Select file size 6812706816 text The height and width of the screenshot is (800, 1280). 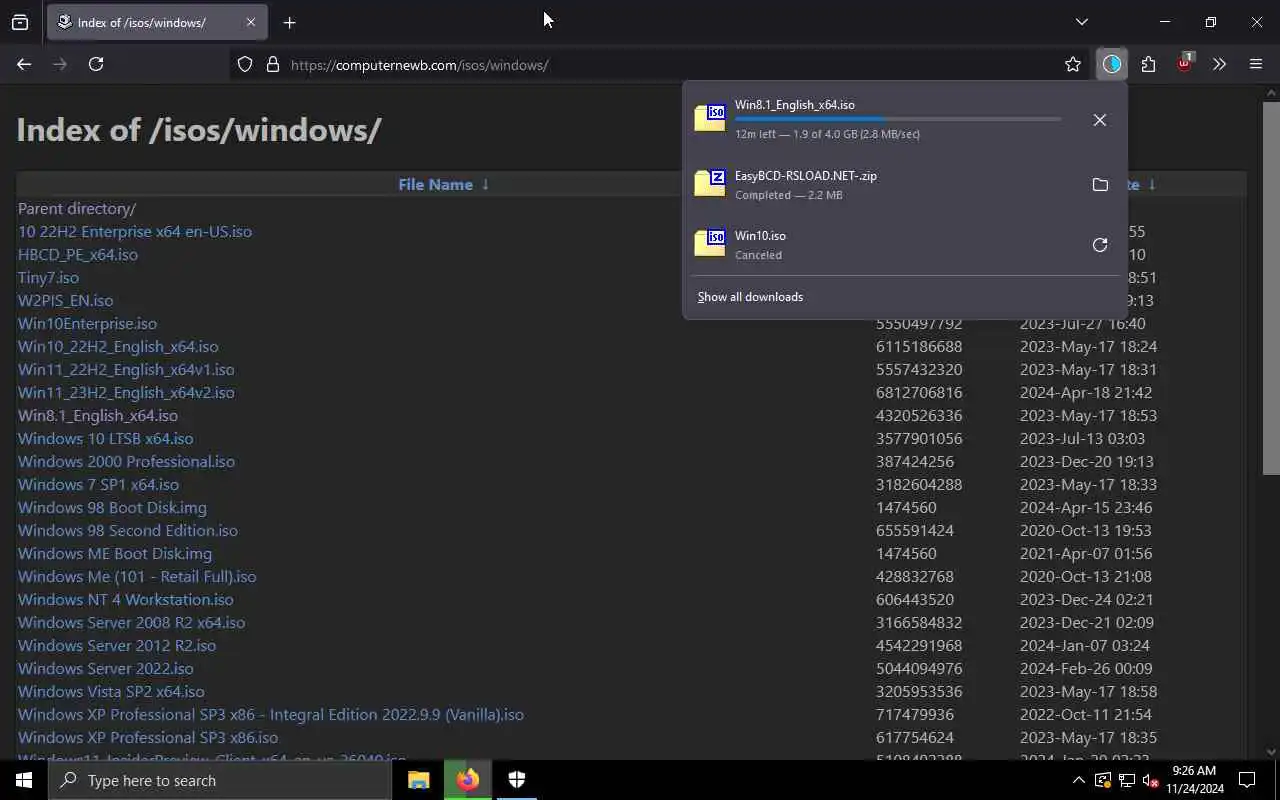click(x=919, y=392)
